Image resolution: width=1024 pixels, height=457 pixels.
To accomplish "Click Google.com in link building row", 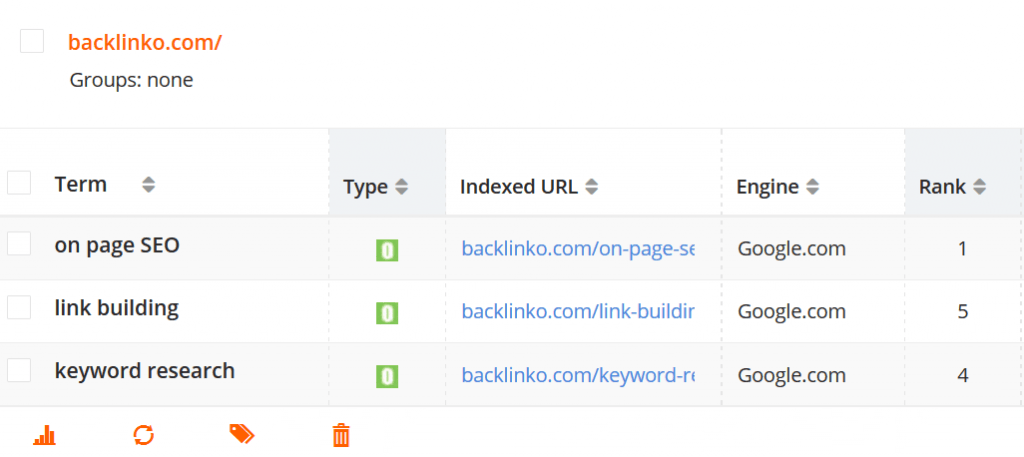I will [792, 311].
